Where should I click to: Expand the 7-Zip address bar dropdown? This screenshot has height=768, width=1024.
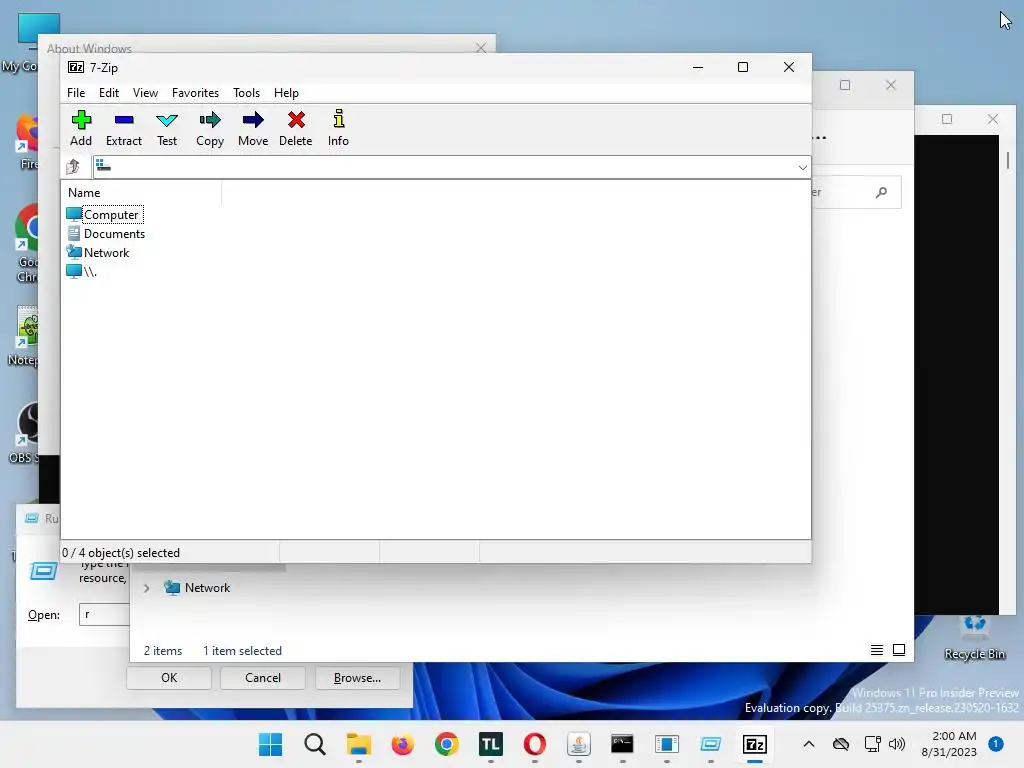802,168
